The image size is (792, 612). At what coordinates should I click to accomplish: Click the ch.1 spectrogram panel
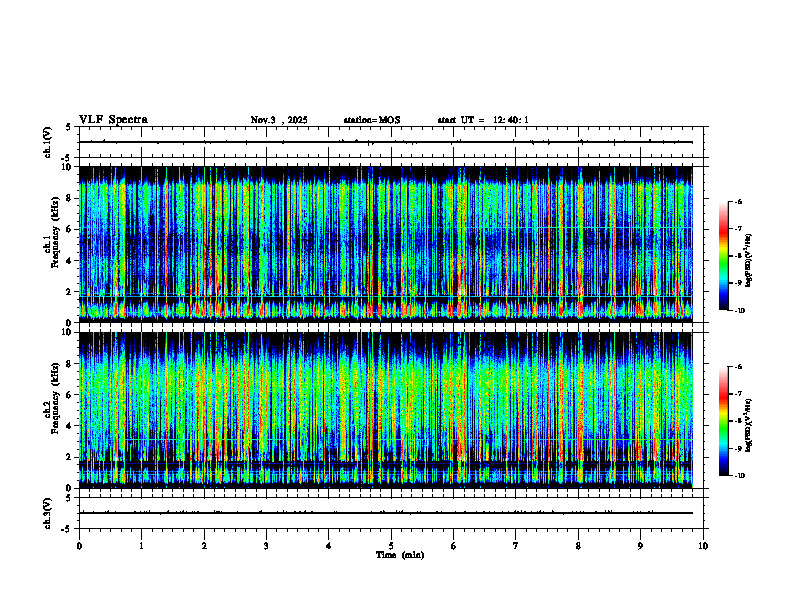[386, 244]
